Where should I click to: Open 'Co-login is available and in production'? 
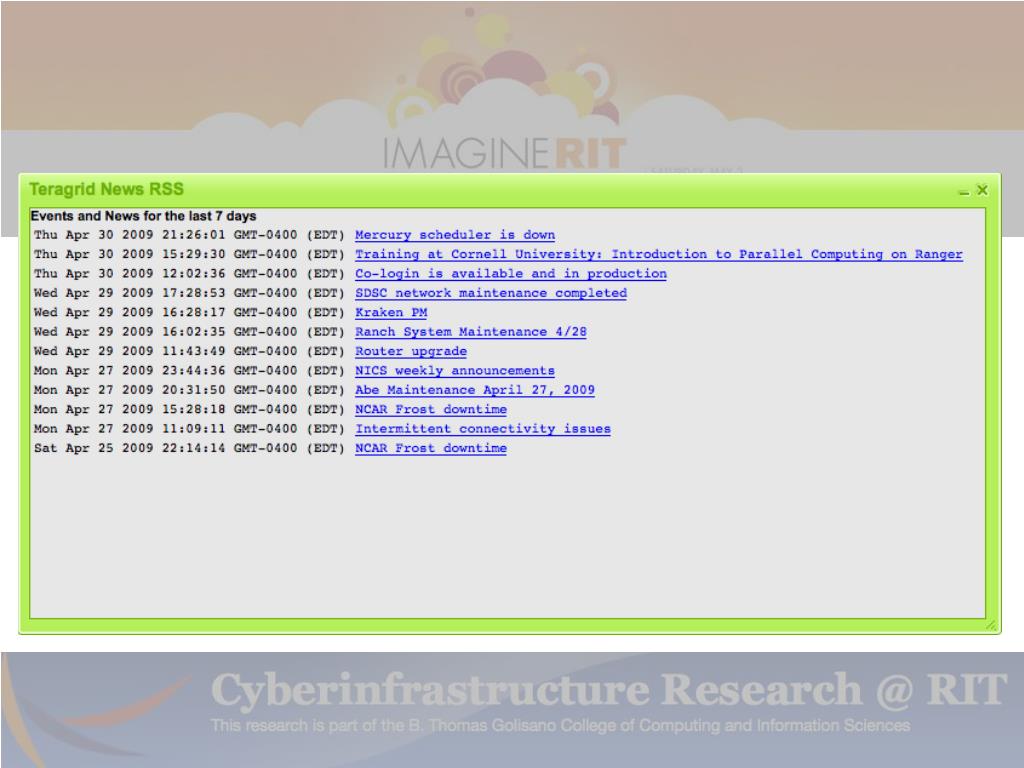(x=511, y=274)
